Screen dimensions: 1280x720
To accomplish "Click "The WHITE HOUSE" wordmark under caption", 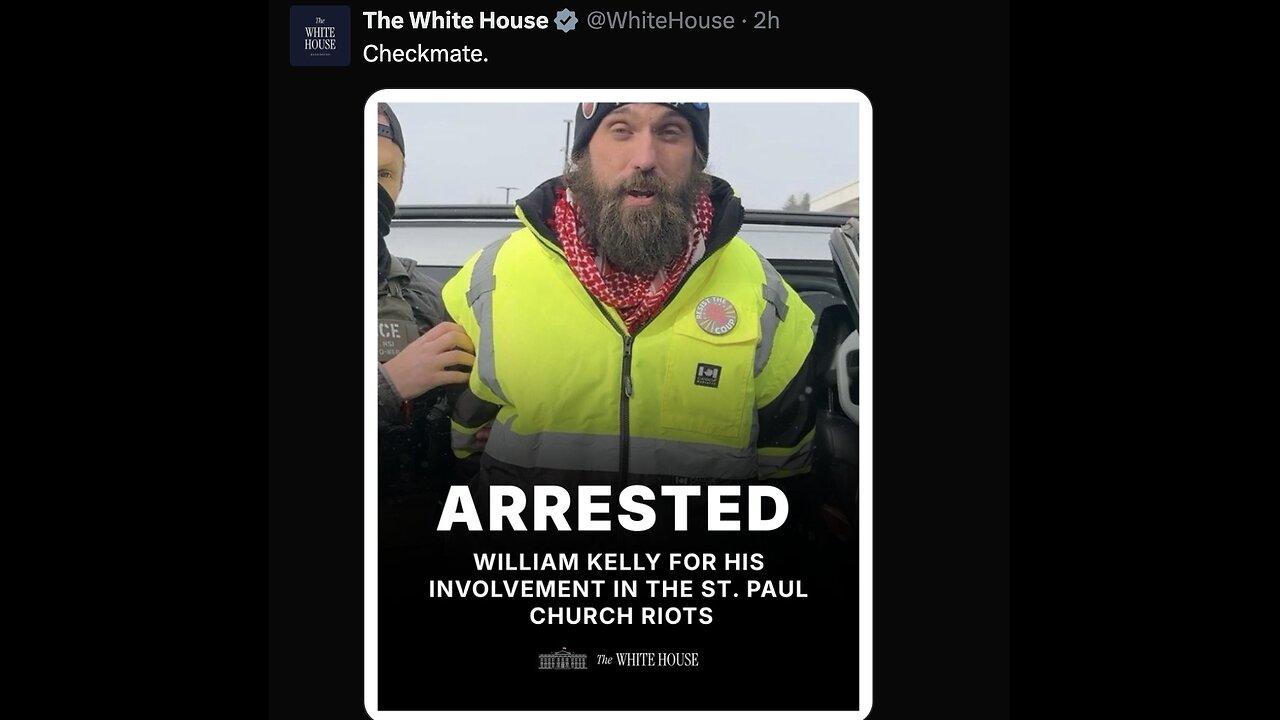I will (x=647, y=659).
